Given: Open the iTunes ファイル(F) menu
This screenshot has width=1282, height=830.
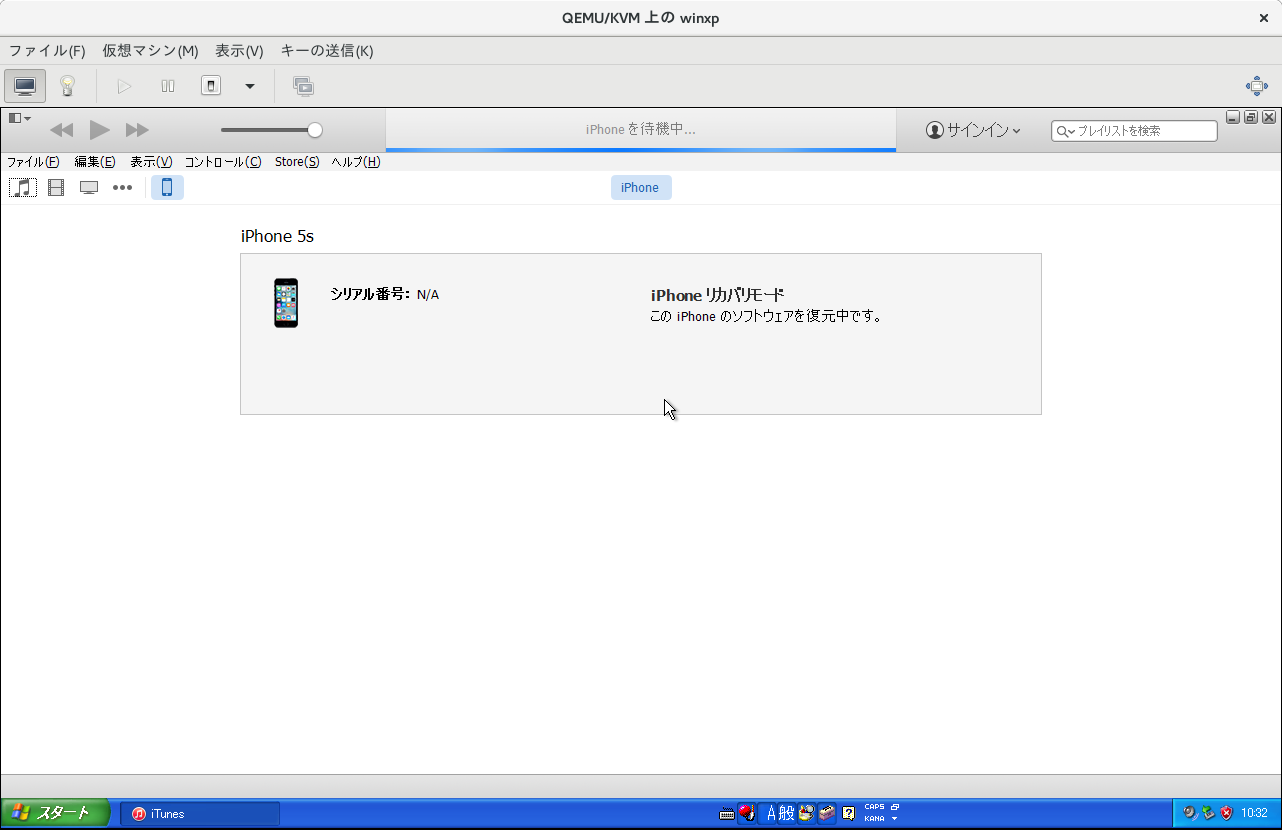Looking at the screenshot, I should coord(33,162).
